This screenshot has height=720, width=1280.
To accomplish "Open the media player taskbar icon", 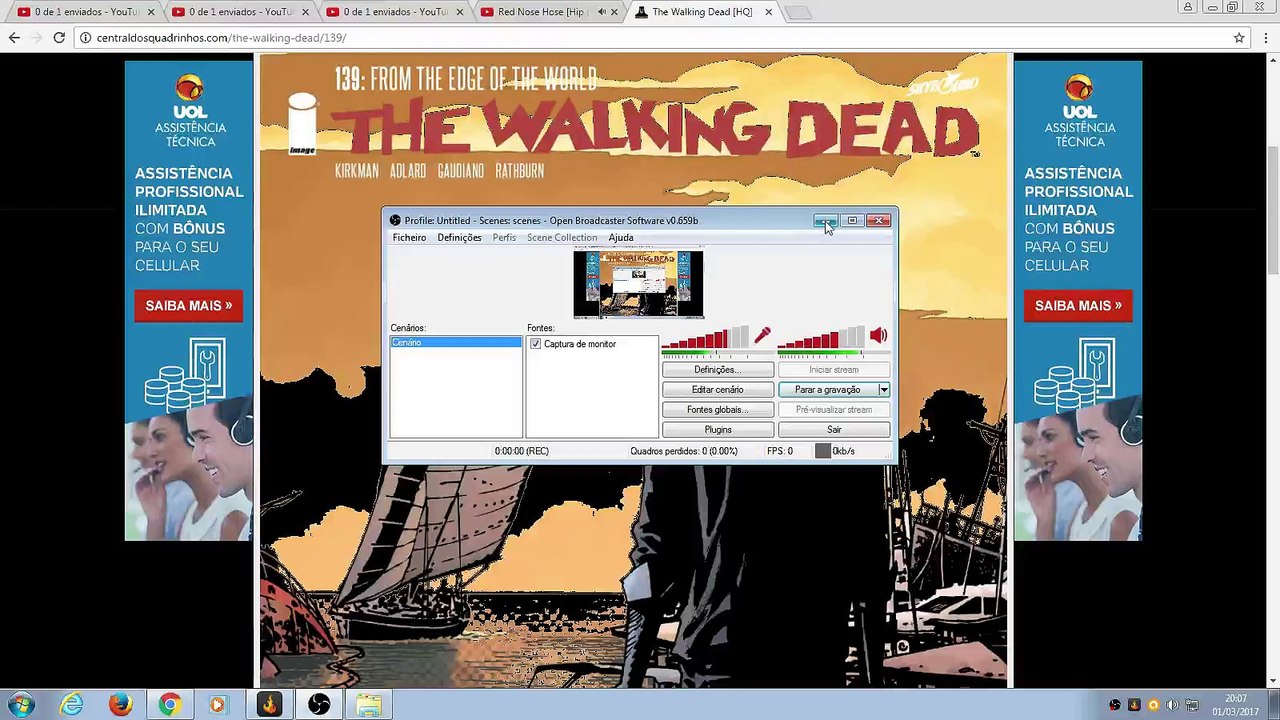I will (218, 705).
